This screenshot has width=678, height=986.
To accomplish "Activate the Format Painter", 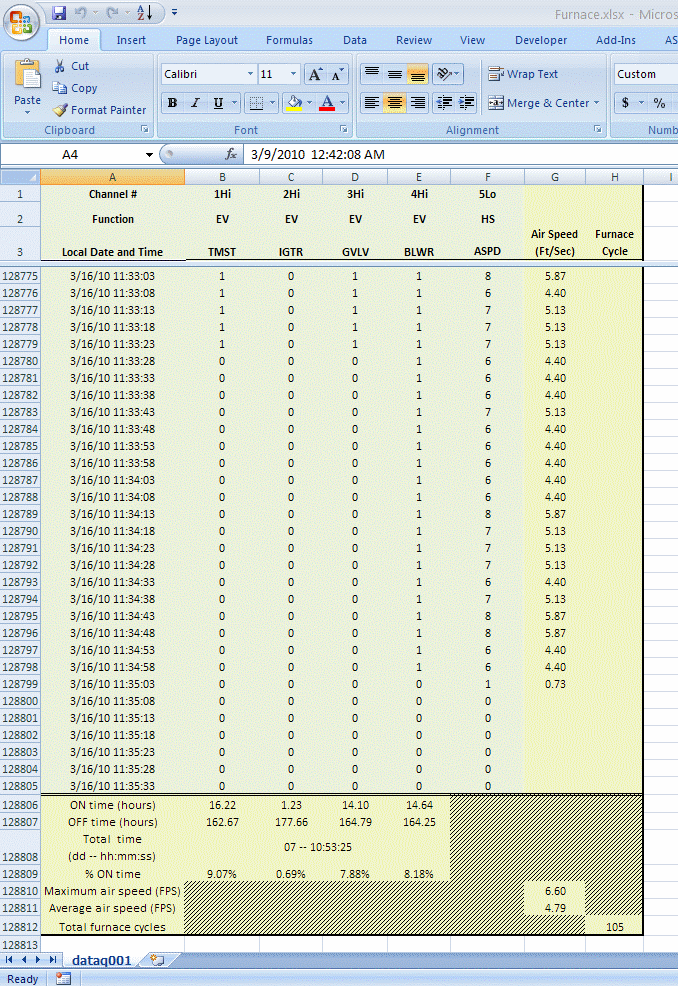I will [99, 110].
